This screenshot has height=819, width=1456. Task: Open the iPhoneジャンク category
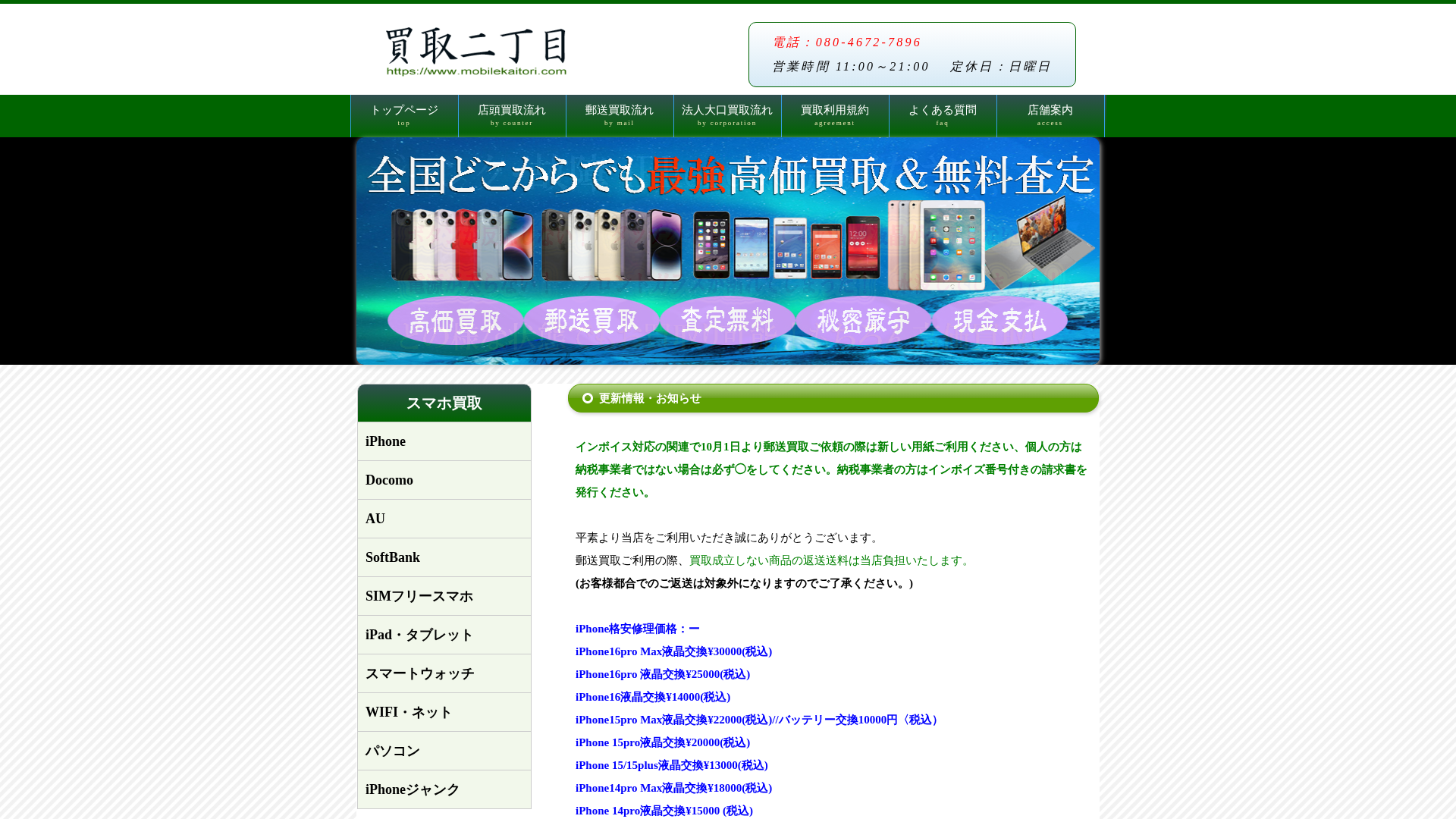click(x=444, y=789)
